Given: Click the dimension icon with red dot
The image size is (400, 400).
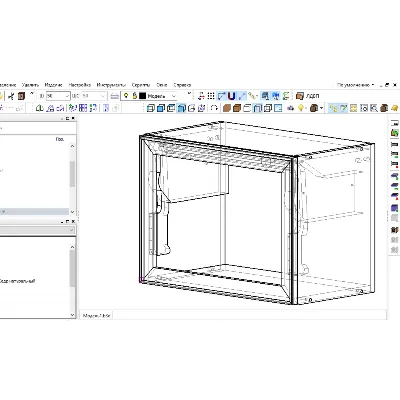Looking at the screenshot, I should coord(395,164).
